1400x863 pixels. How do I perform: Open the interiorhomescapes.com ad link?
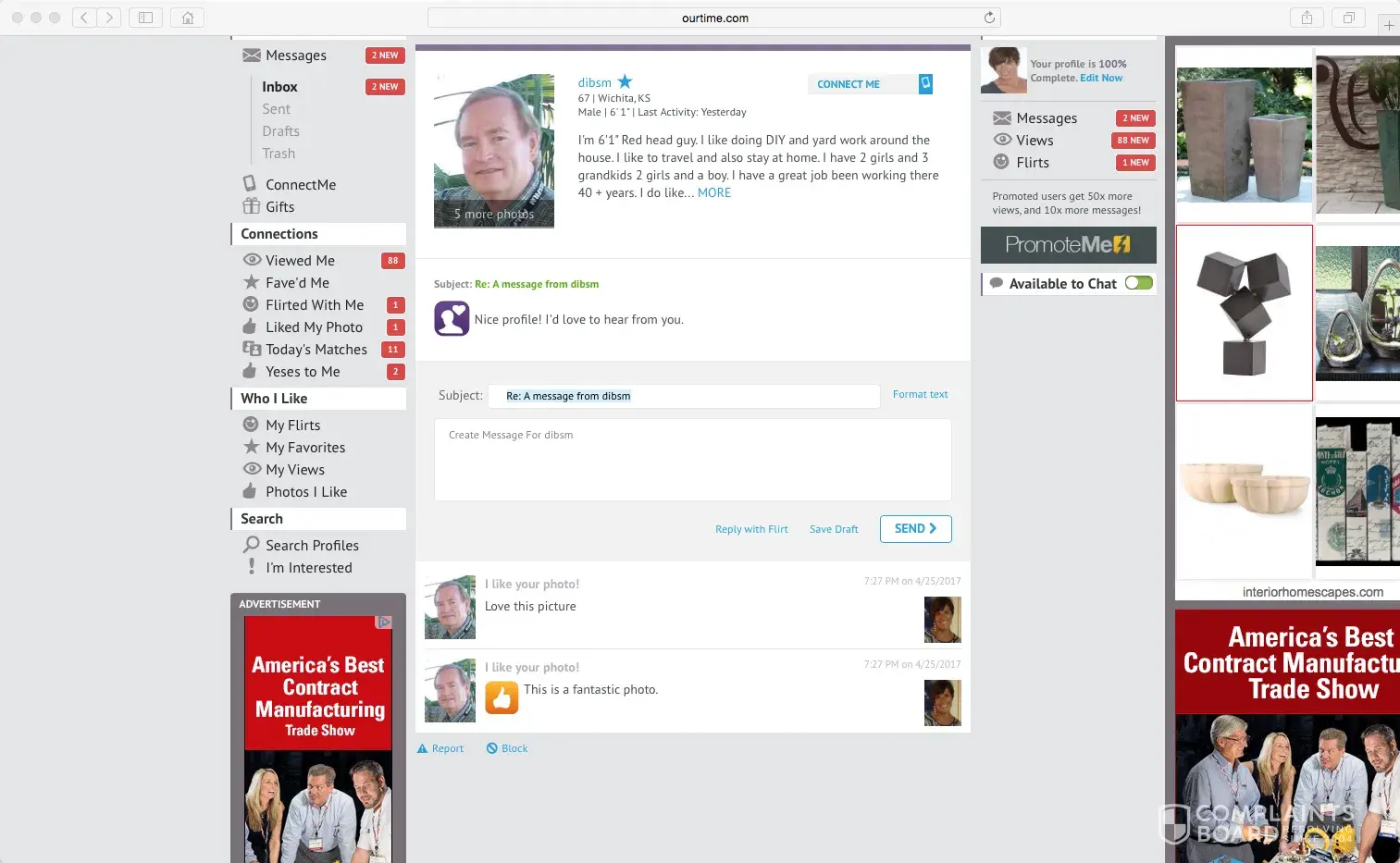[1313, 592]
